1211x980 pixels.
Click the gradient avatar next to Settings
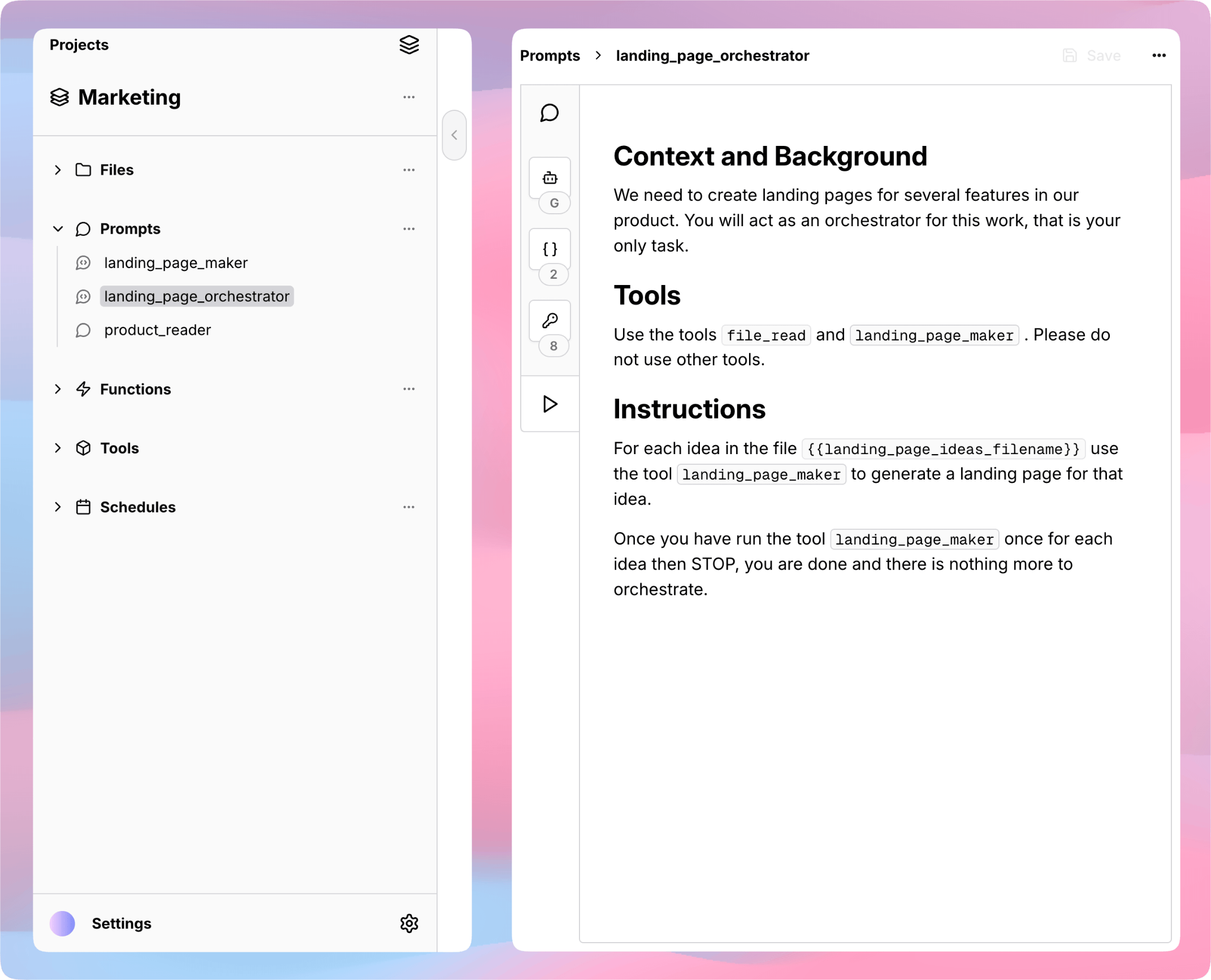[x=62, y=923]
